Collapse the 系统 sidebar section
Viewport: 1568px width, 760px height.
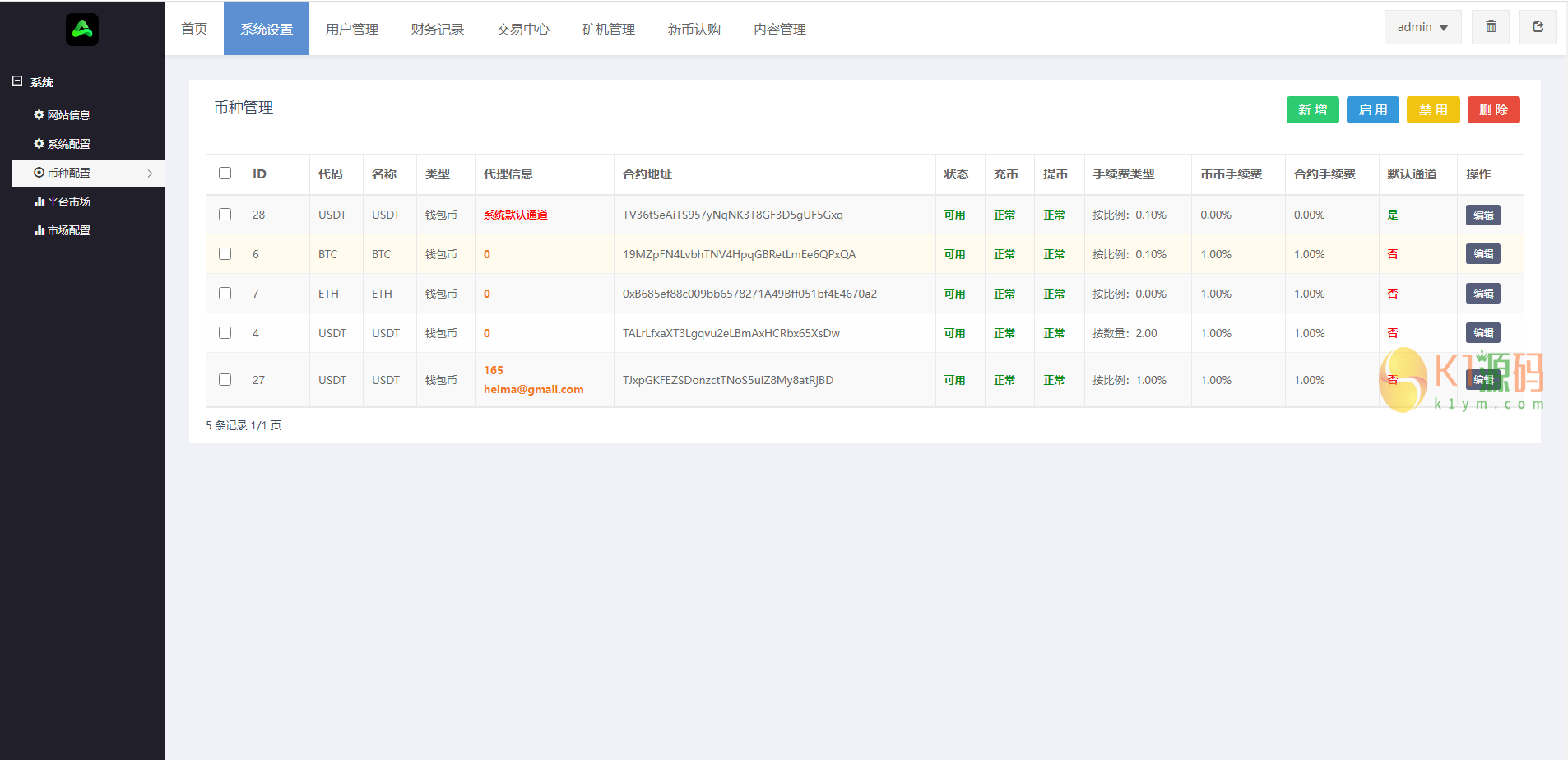17,81
